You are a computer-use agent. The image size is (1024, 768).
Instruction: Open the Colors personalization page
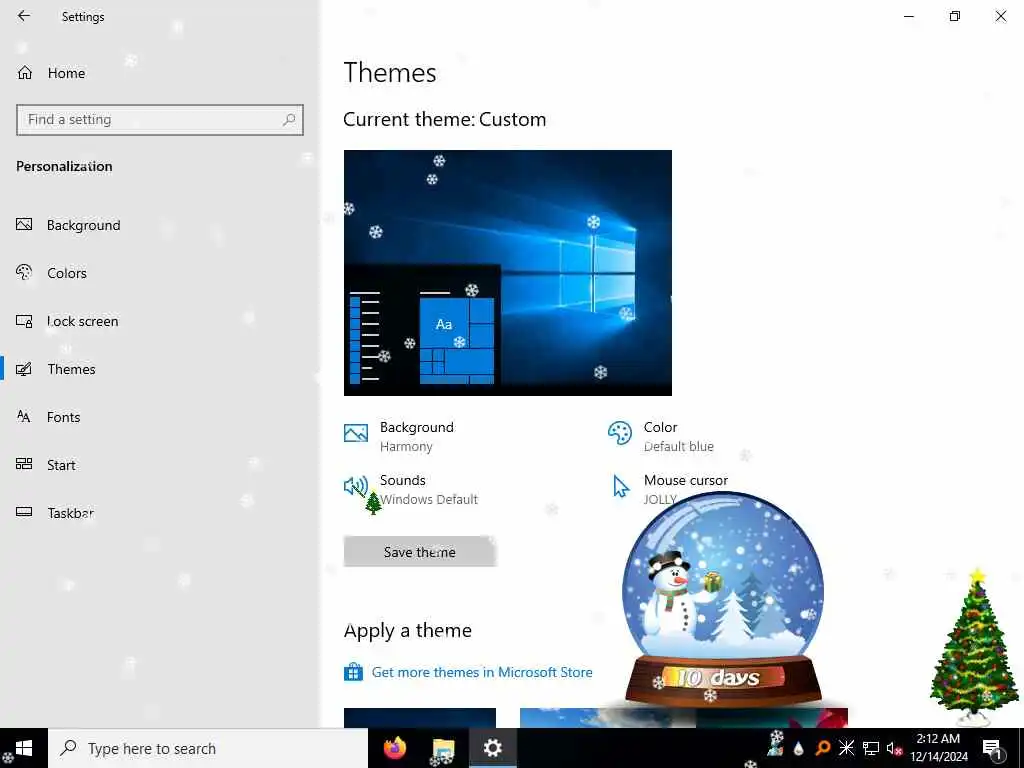160,273
